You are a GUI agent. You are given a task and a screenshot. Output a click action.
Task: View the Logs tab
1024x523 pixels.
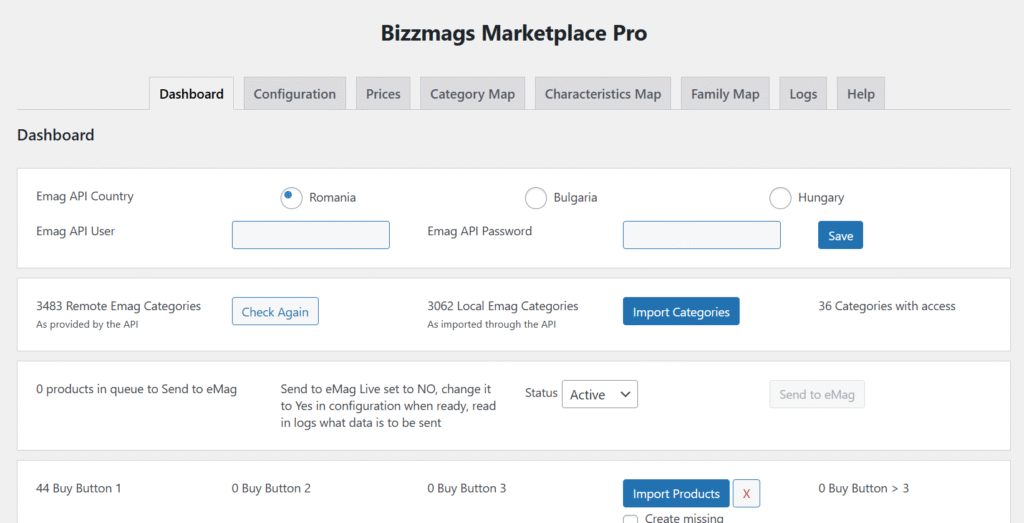coord(803,94)
